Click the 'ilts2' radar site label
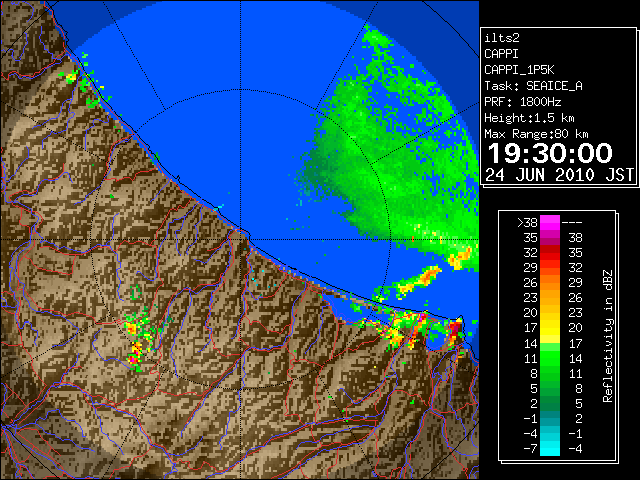Viewport: 640px width, 480px height. pyautogui.click(x=502, y=38)
